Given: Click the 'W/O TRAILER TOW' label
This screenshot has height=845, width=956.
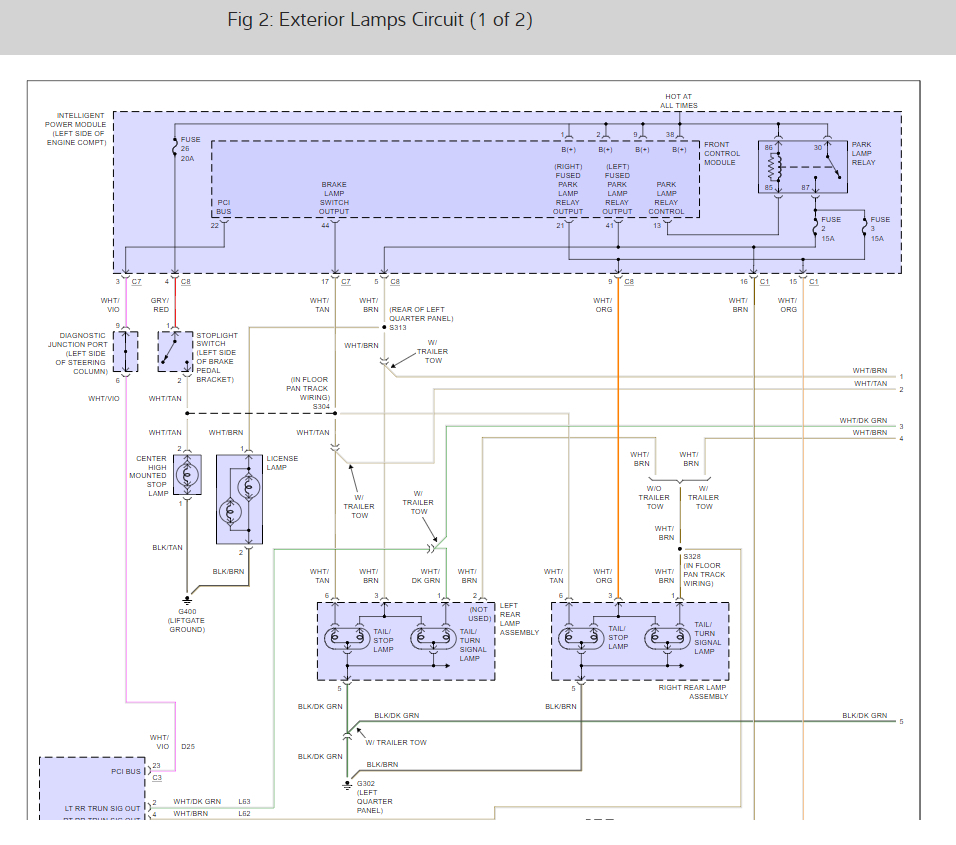Looking at the screenshot, I should pos(654,497).
